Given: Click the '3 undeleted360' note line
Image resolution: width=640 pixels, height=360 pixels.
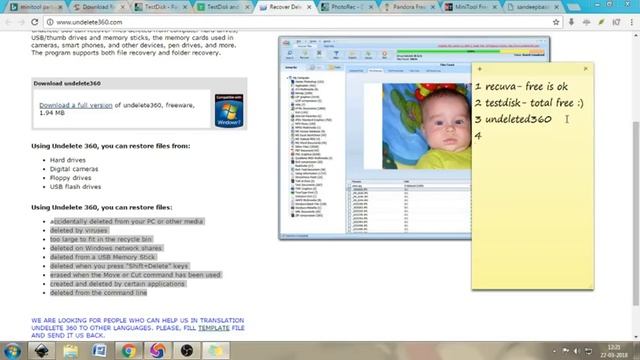Looking at the screenshot, I should coord(513,119).
